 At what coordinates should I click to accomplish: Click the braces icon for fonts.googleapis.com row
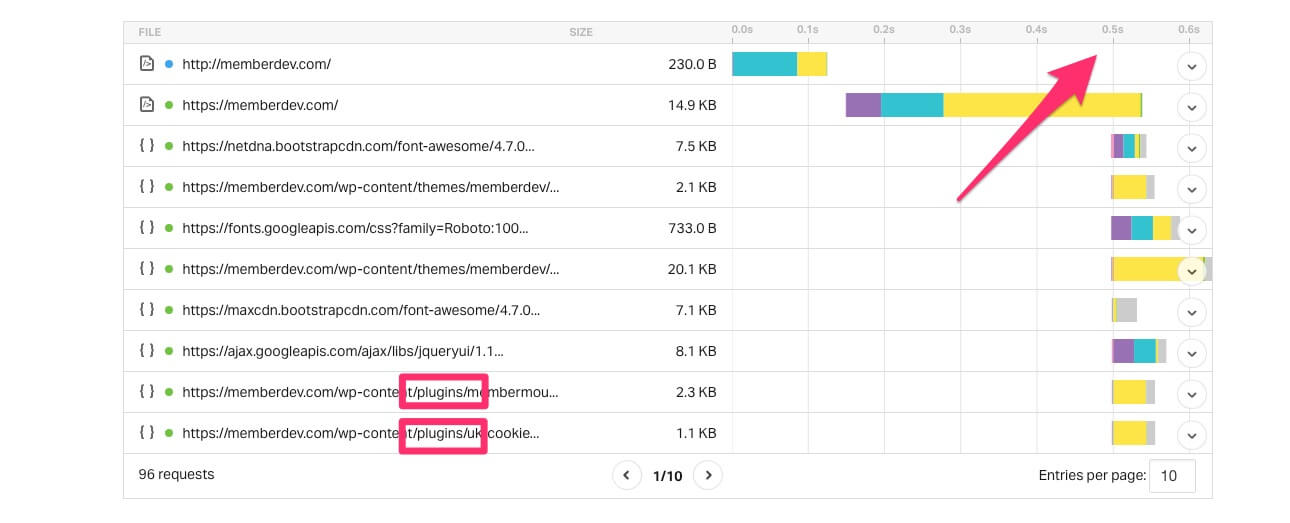pyautogui.click(x=146, y=227)
